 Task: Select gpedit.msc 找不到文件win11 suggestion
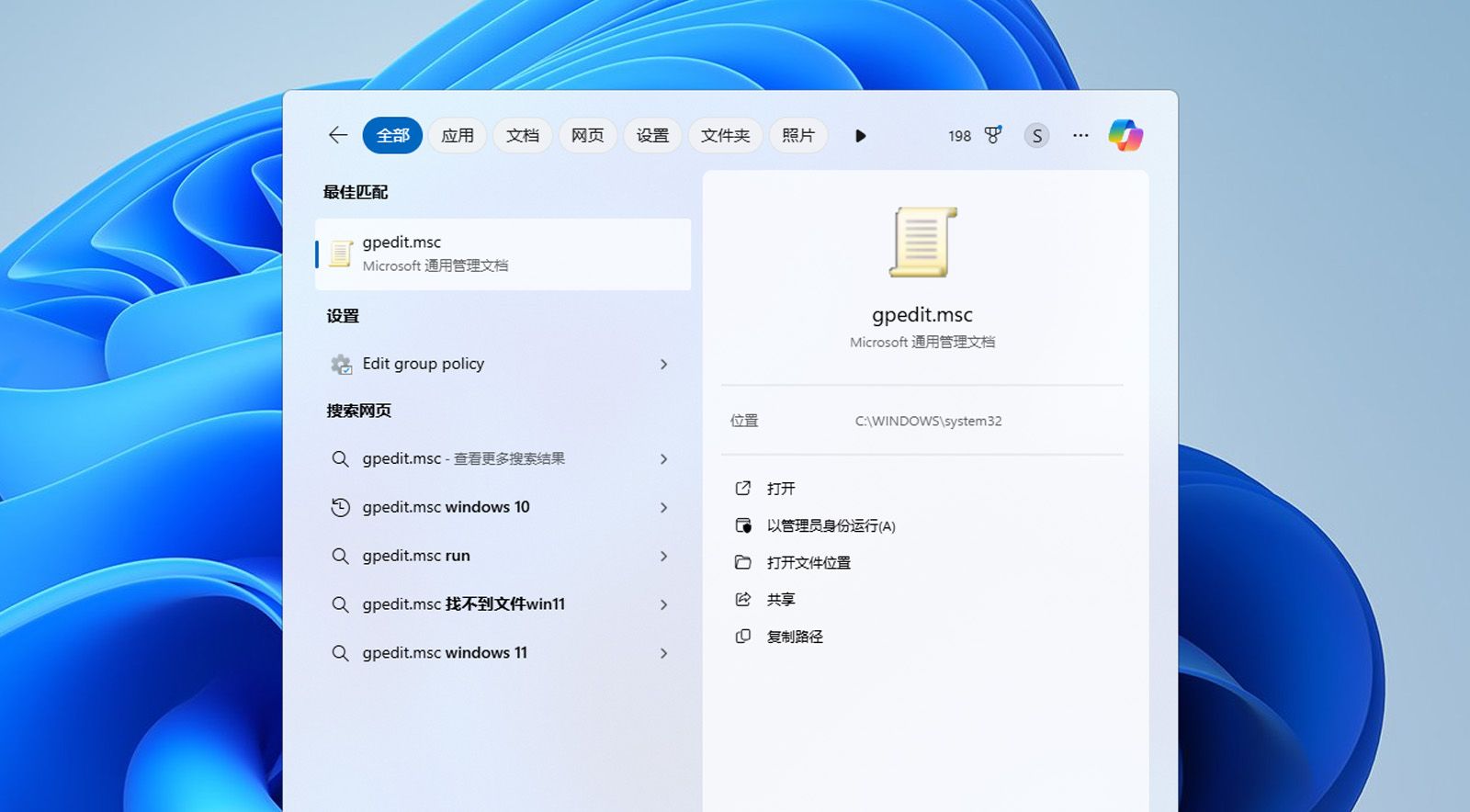[503, 604]
